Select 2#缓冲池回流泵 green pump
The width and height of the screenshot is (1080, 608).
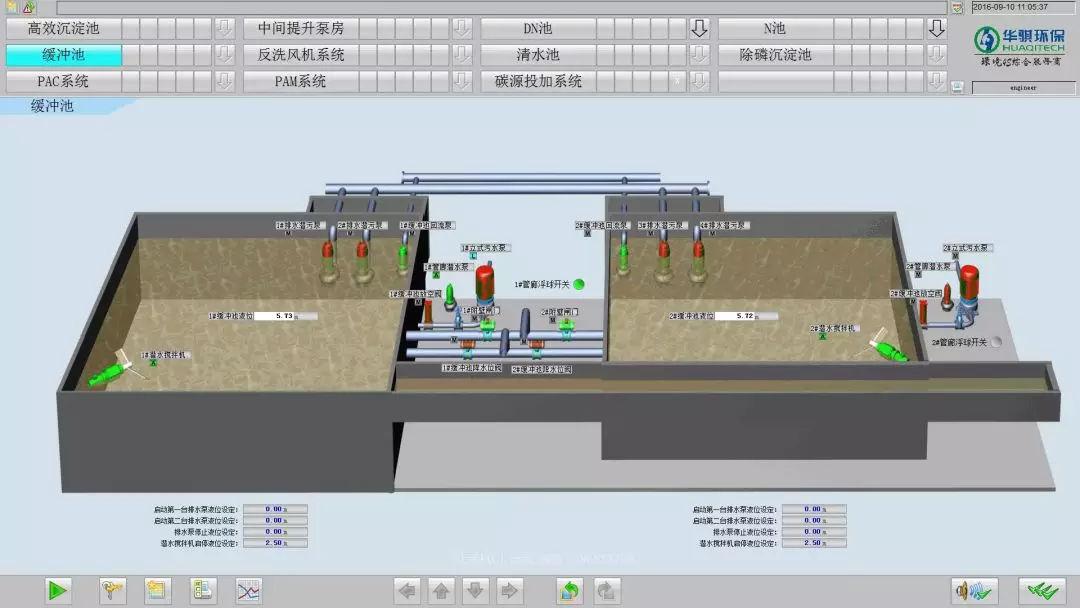pos(623,258)
